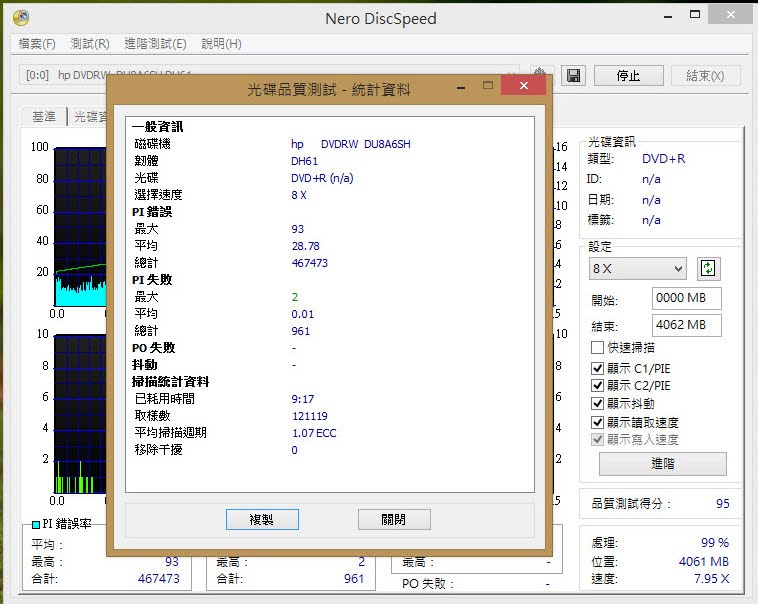Click quality score value 95
Image resolution: width=758 pixels, height=604 pixels.
[x=723, y=504]
